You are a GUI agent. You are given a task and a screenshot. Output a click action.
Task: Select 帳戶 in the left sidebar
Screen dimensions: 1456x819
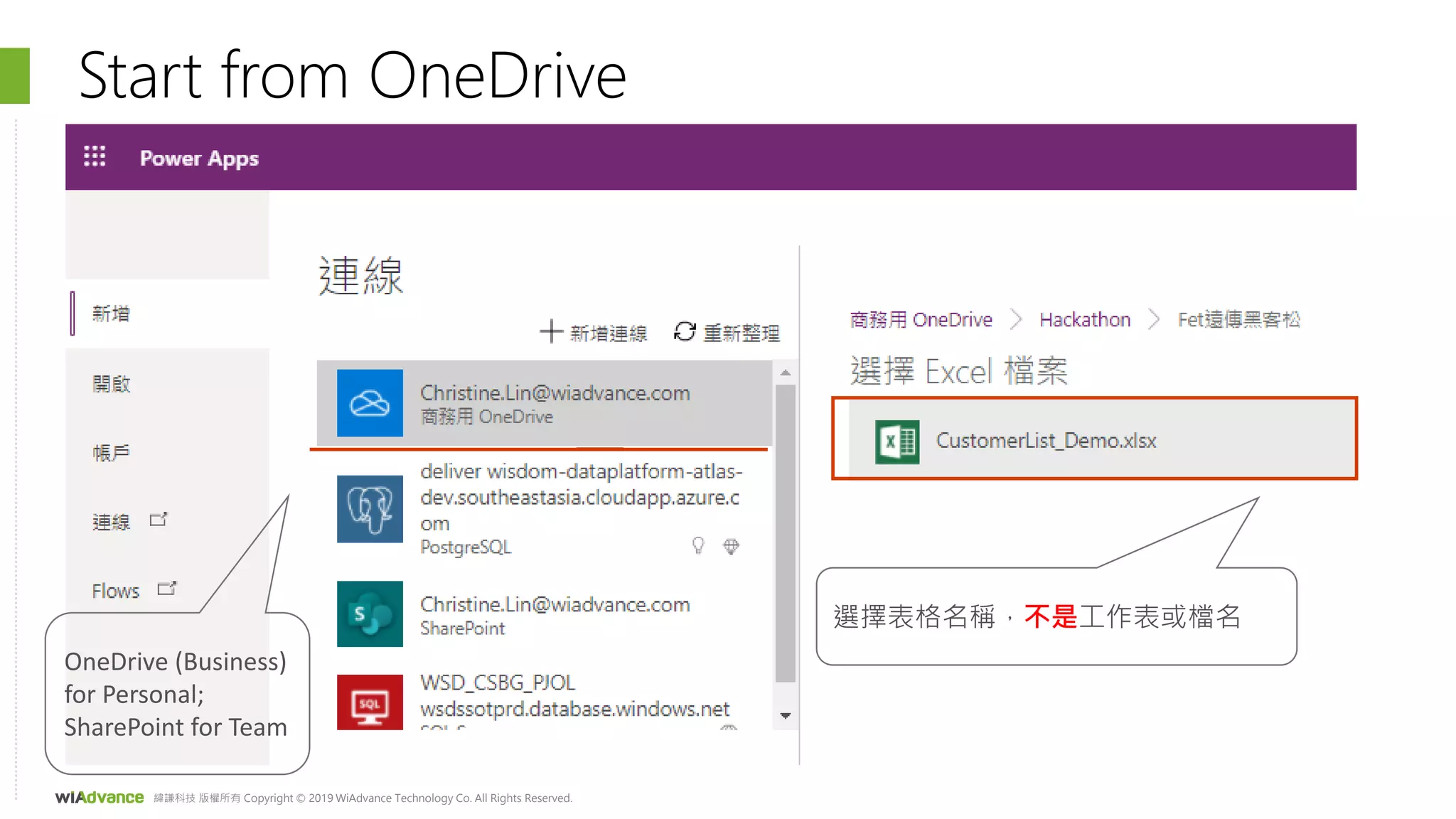point(112,453)
